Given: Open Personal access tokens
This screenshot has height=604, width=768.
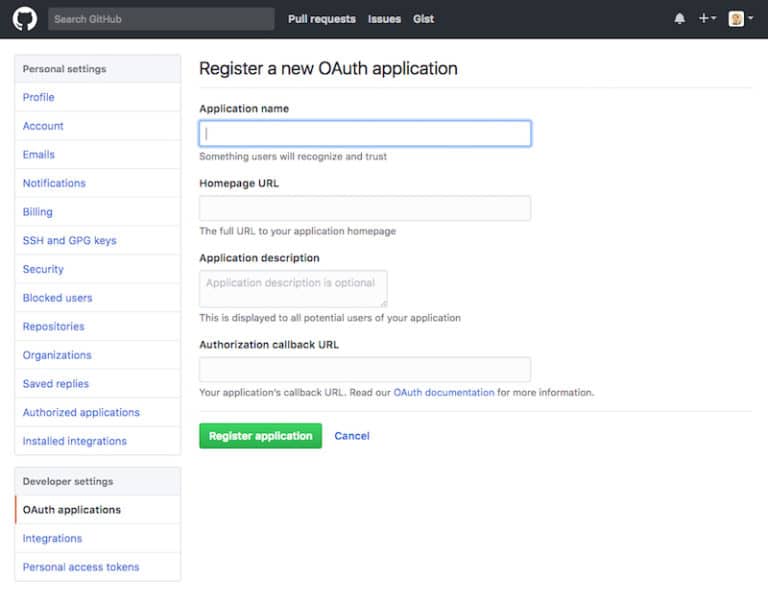Looking at the screenshot, I should click(x=98, y=567).
